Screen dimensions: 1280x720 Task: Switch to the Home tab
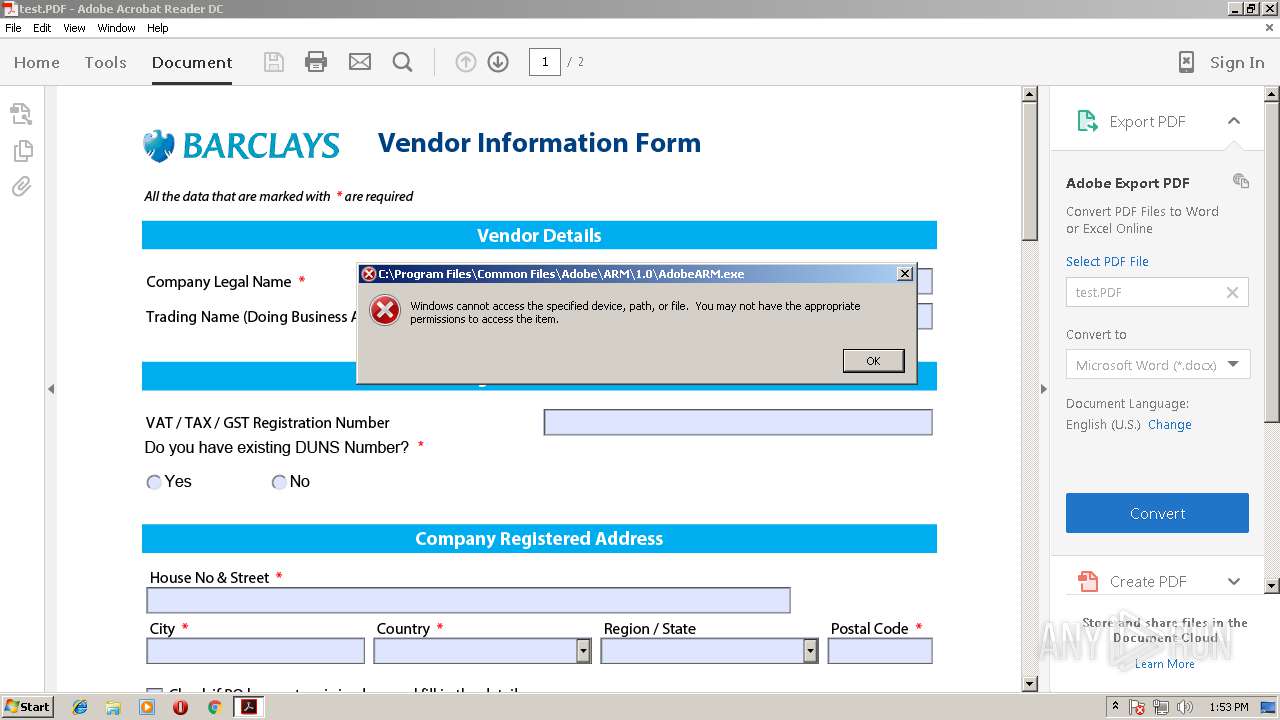point(37,62)
